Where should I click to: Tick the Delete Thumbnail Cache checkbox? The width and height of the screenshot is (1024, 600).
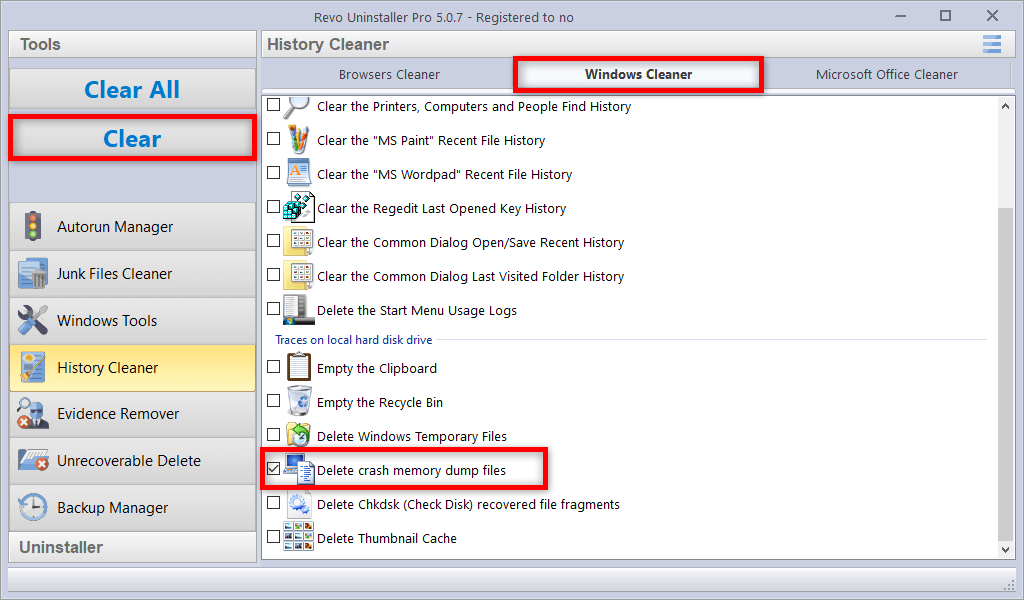(x=274, y=536)
